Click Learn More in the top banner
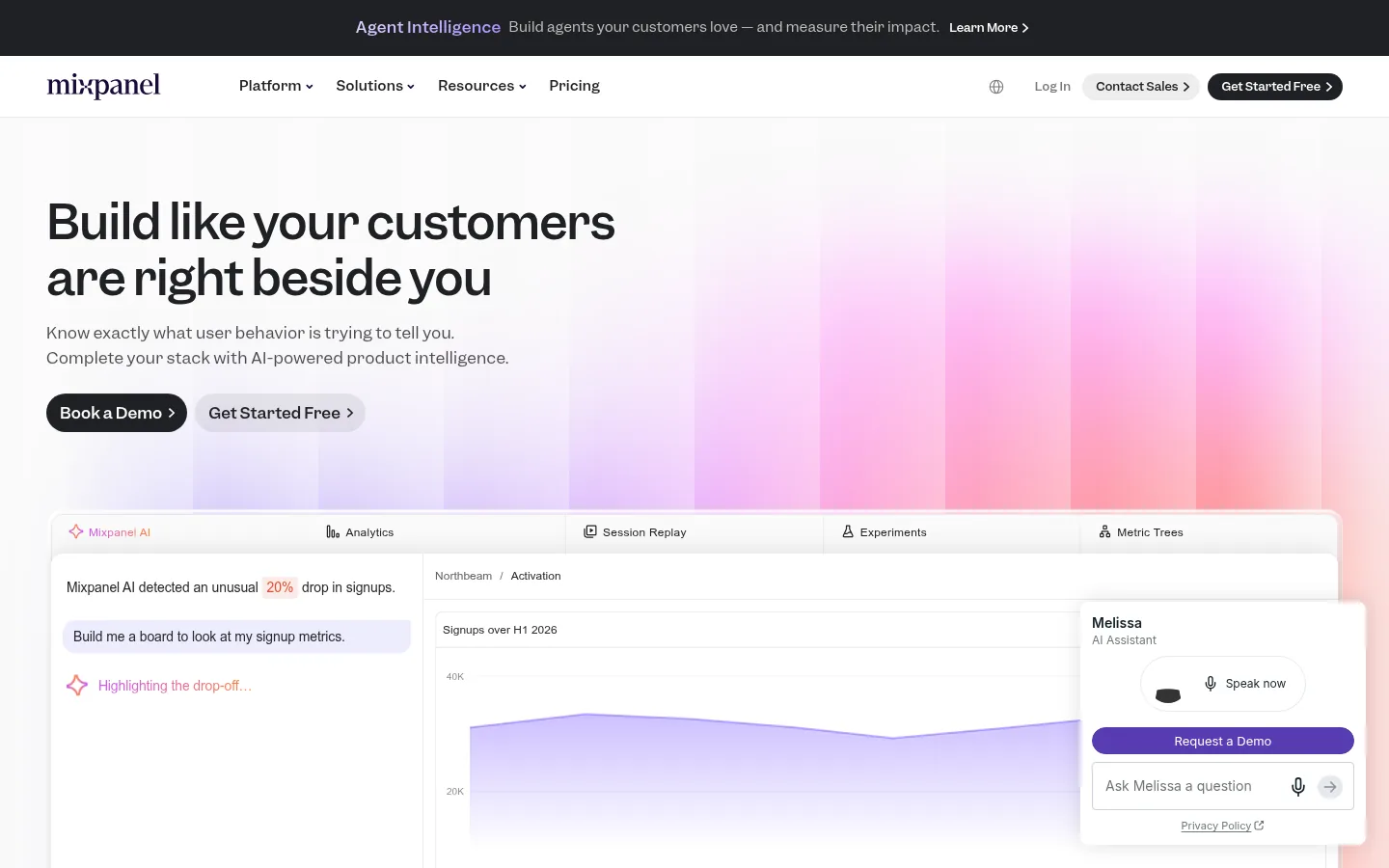 [x=989, y=28]
